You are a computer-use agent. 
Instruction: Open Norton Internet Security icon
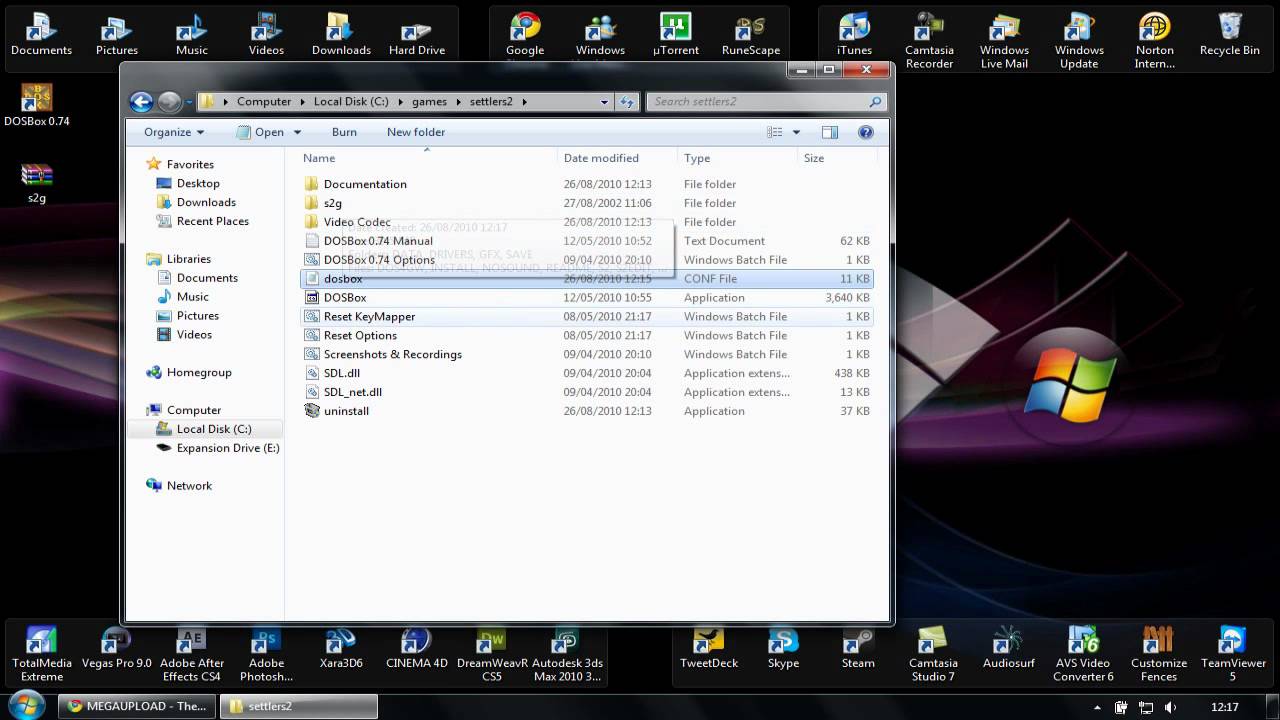[x=1154, y=41]
